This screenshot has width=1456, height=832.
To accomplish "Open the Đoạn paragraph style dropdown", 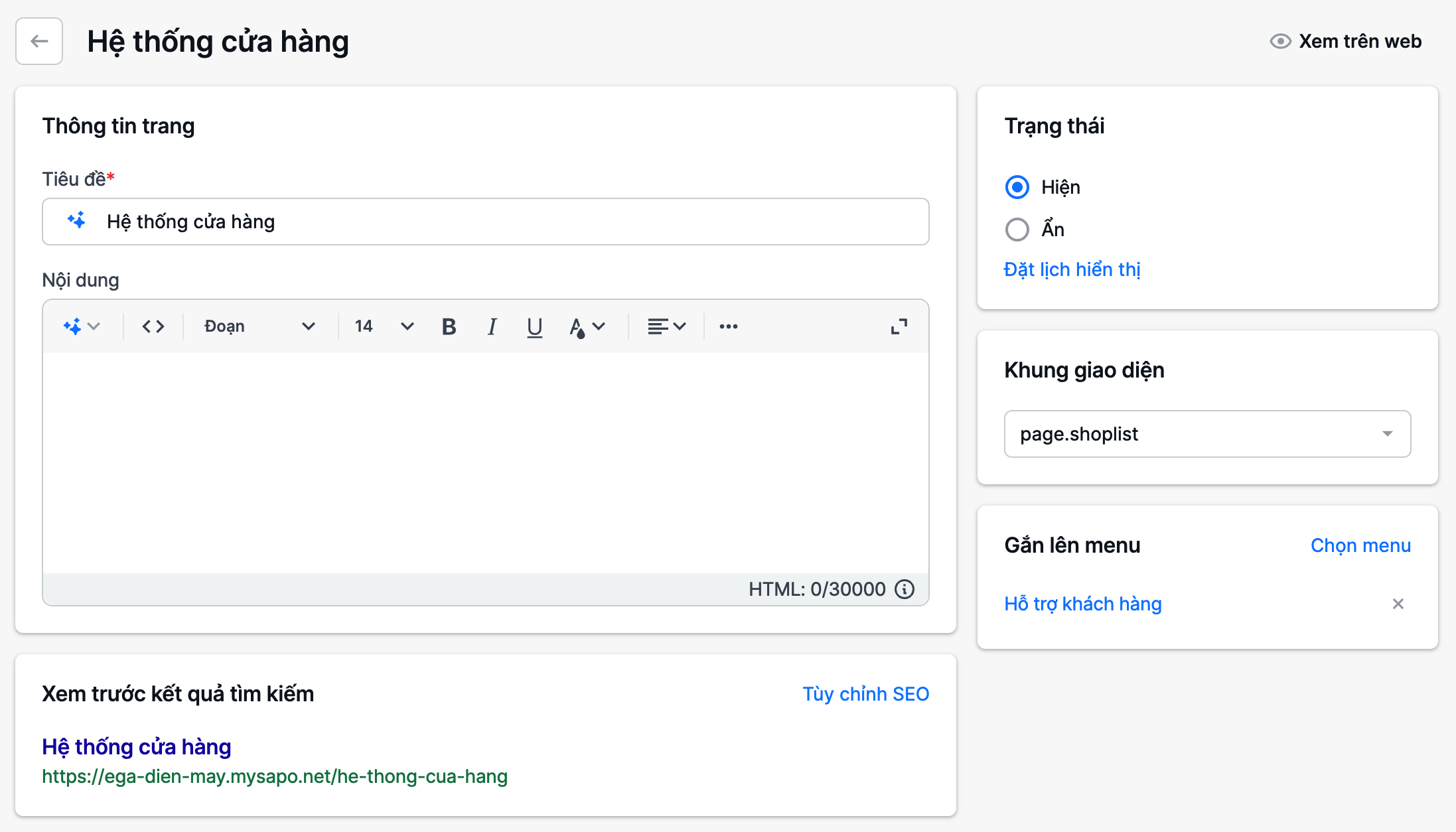I will (259, 326).
